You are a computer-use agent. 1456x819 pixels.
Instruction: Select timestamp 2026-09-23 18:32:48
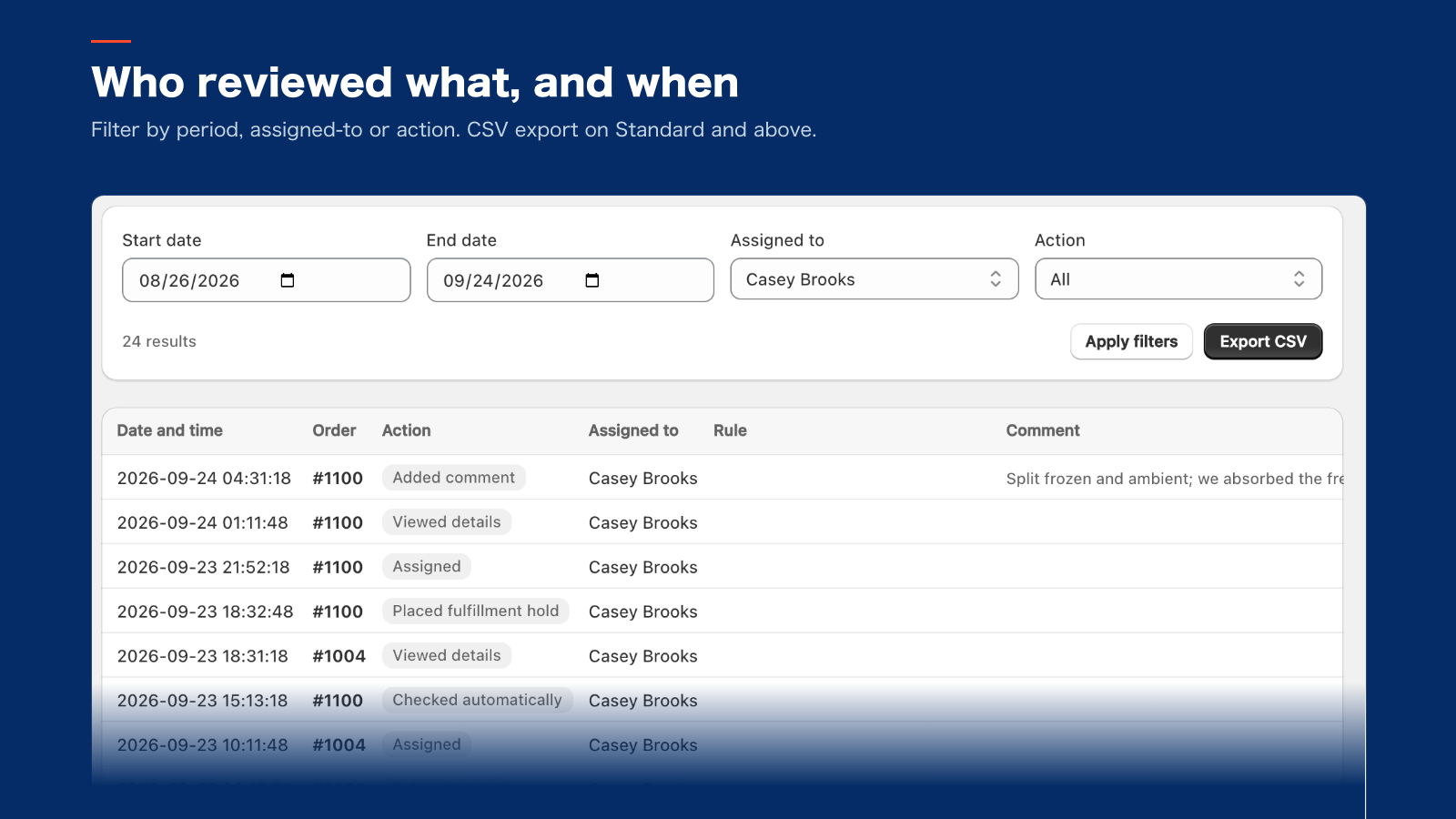pos(206,612)
